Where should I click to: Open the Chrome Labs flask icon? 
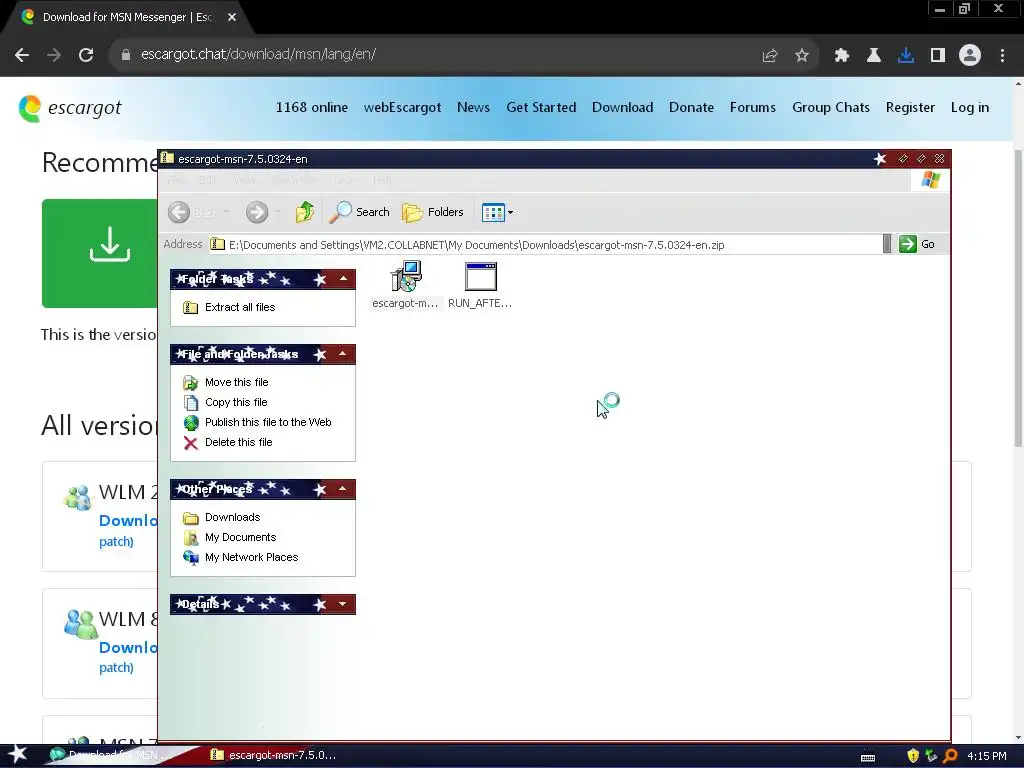click(874, 56)
